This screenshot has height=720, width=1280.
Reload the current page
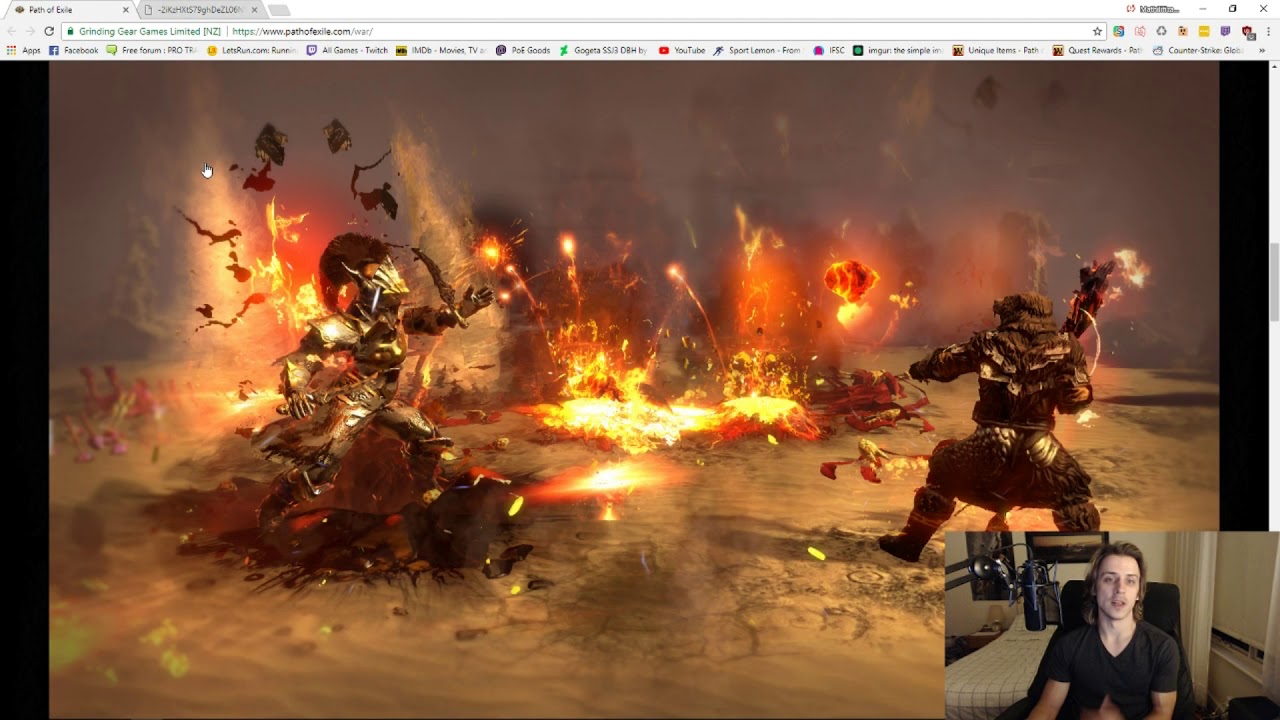[x=49, y=31]
